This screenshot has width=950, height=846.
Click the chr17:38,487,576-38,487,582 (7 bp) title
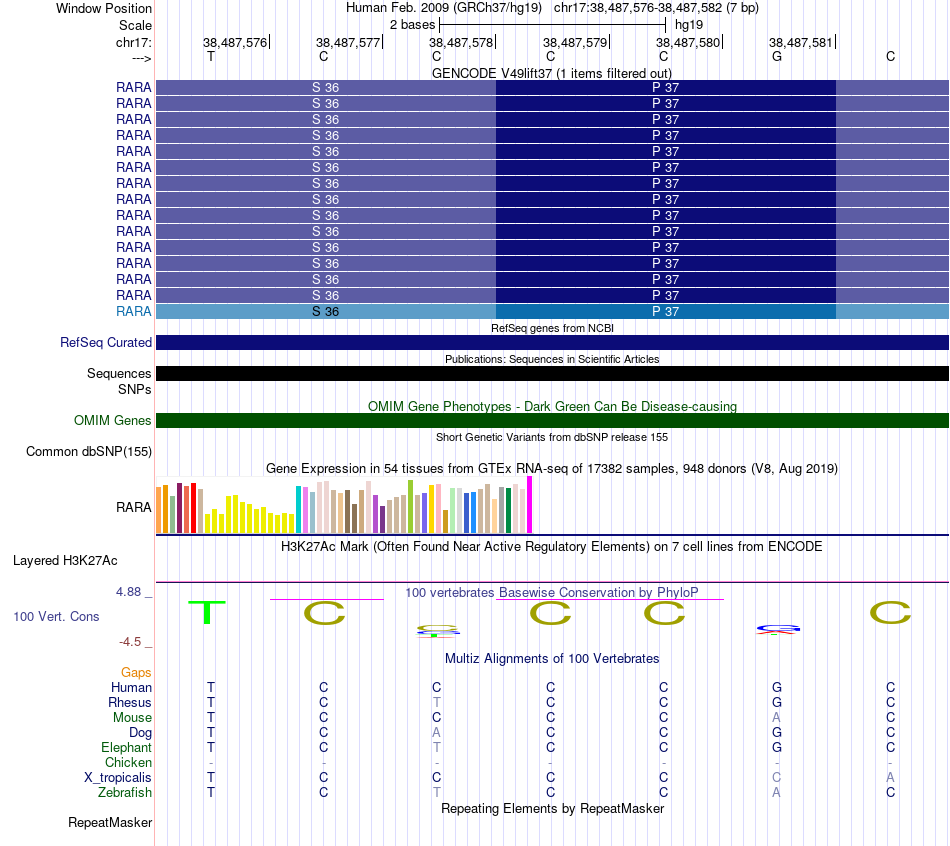[x=656, y=8]
